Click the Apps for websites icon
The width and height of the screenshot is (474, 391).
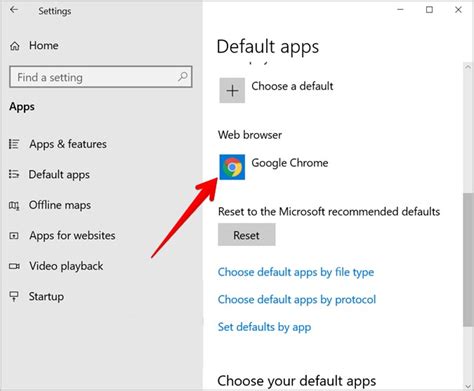14,236
